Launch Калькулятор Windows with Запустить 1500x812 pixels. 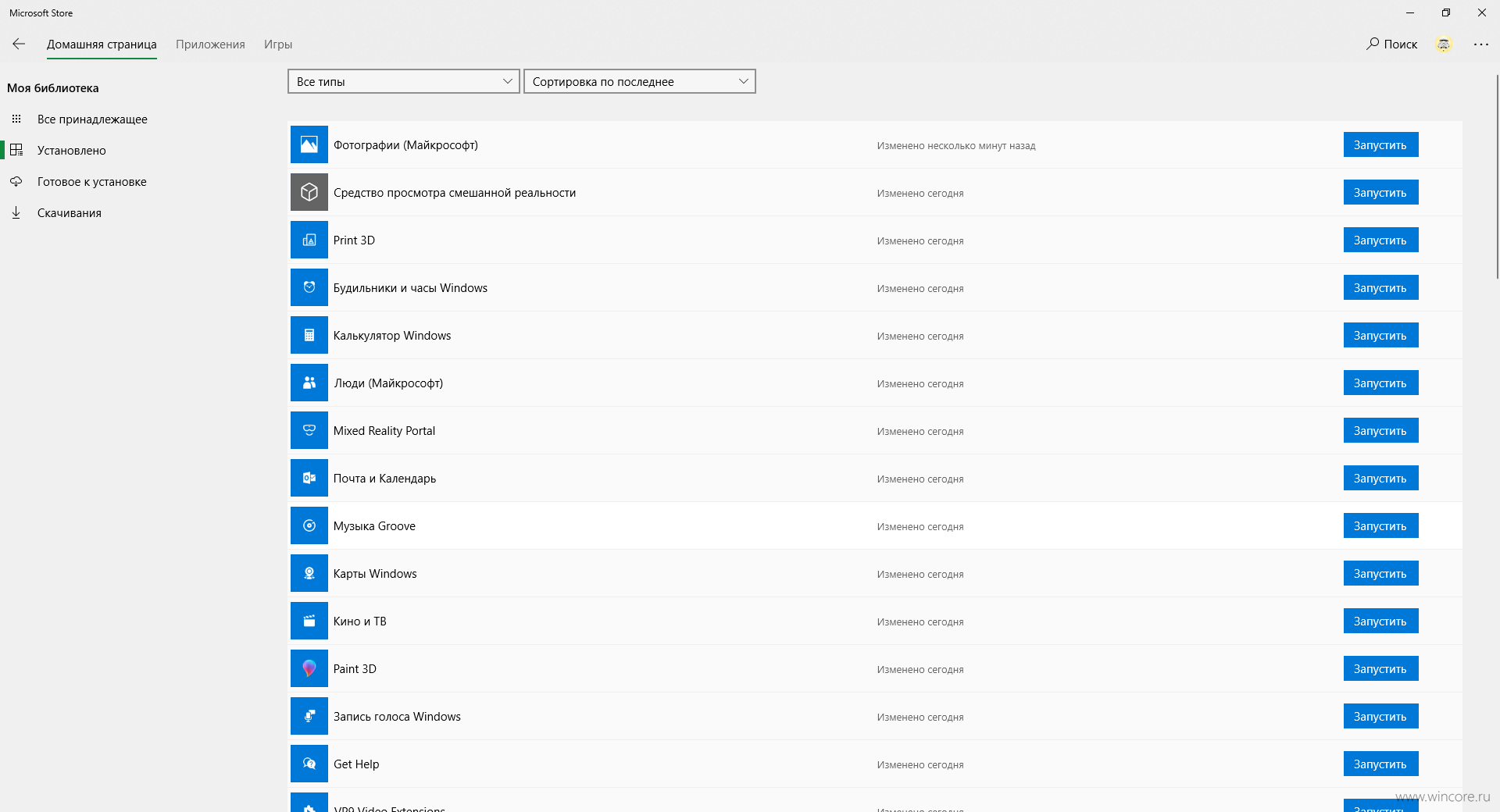click(x=1380, y=335)
